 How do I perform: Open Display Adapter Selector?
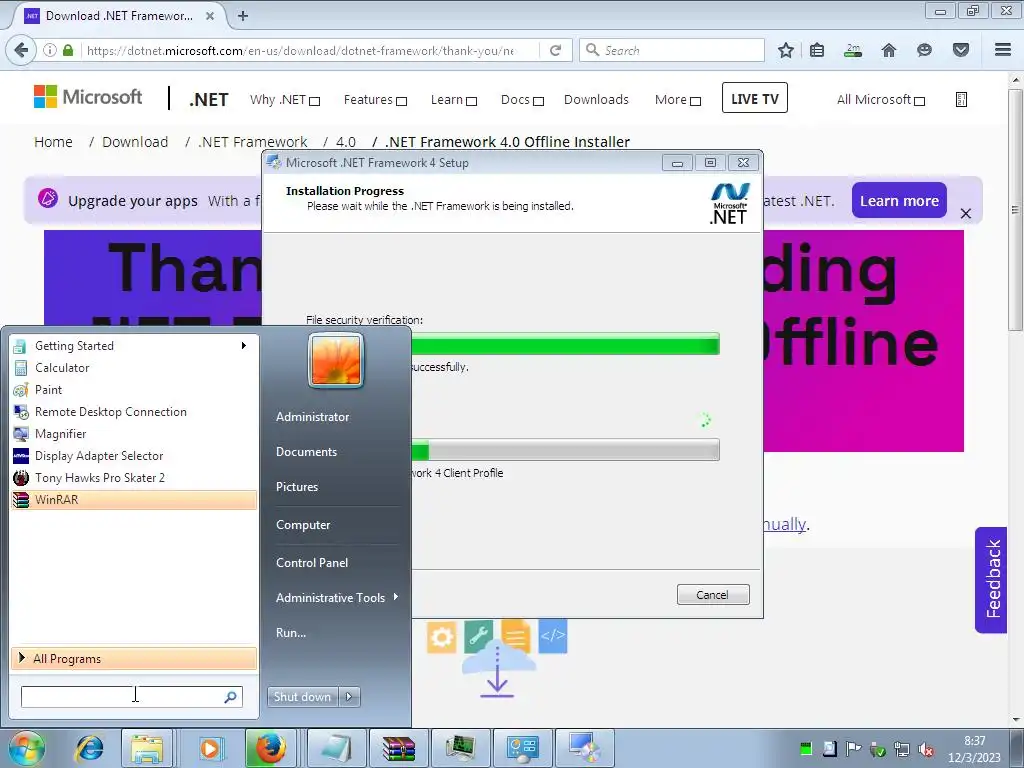[x=134, y=456]
